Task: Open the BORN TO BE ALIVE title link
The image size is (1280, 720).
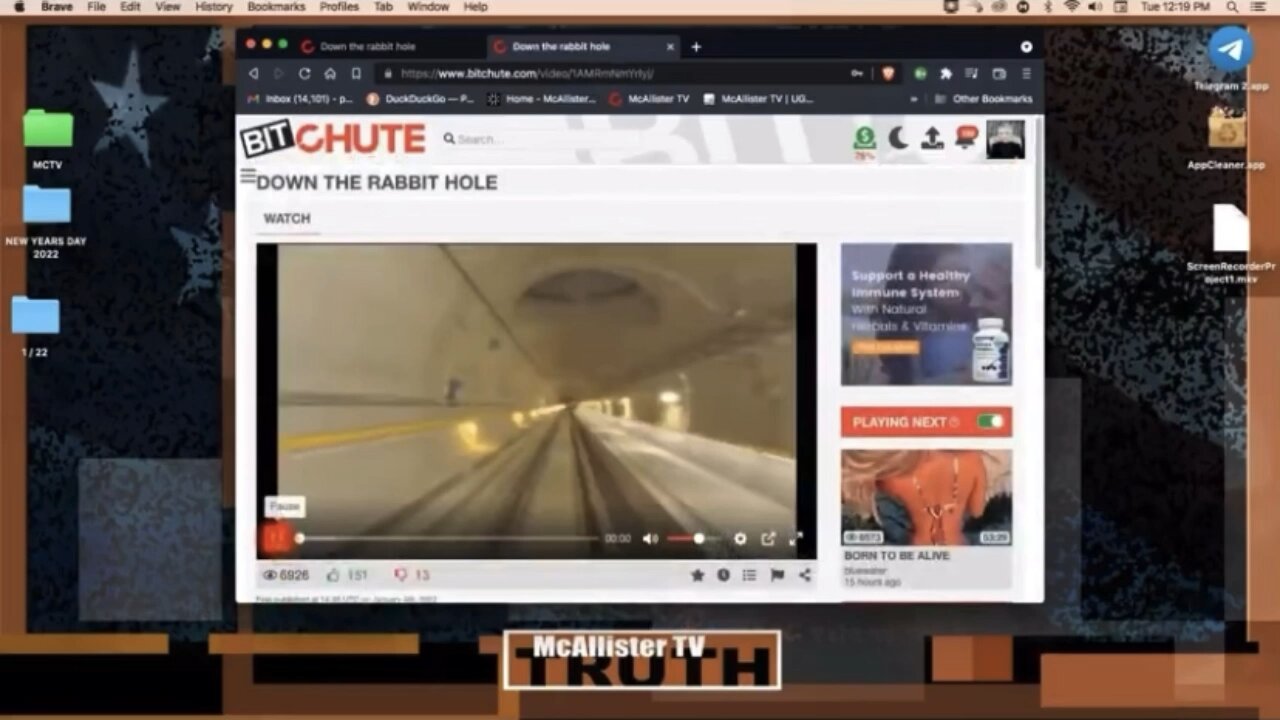Action: pyautogui.click(x=897, y=556)
